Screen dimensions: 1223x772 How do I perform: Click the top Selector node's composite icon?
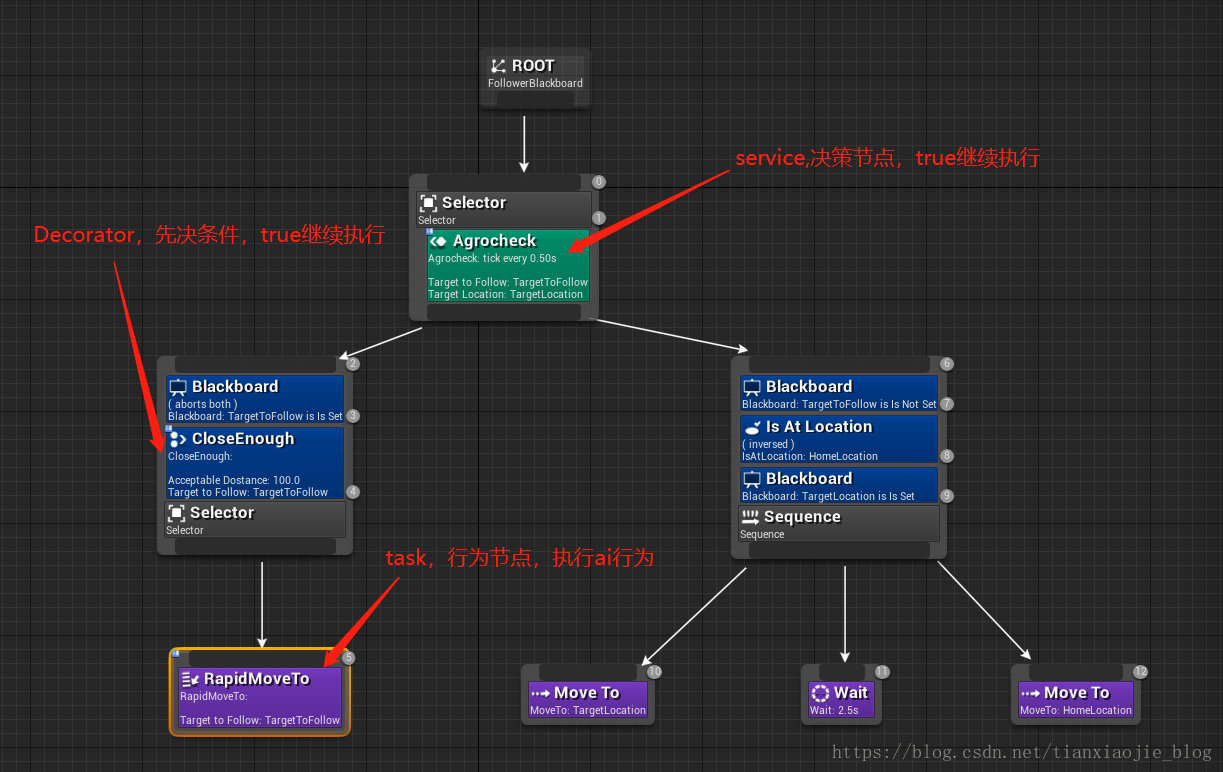pyautogui.click(x=428, y=203)
